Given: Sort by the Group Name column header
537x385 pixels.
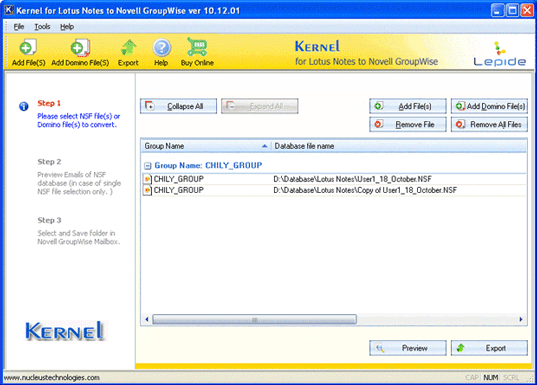Looking at the screenshot, I should [206, 146].
